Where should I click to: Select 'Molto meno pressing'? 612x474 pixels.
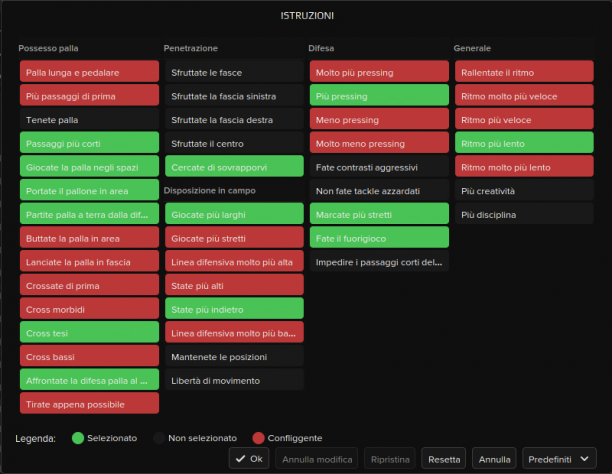click(379, 143)
